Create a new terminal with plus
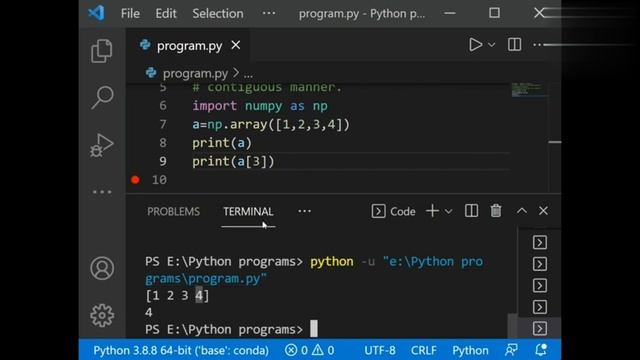Image resolution: width=640 pixels, height=360 pixels. pyautogui.click(x=432, y=211)
